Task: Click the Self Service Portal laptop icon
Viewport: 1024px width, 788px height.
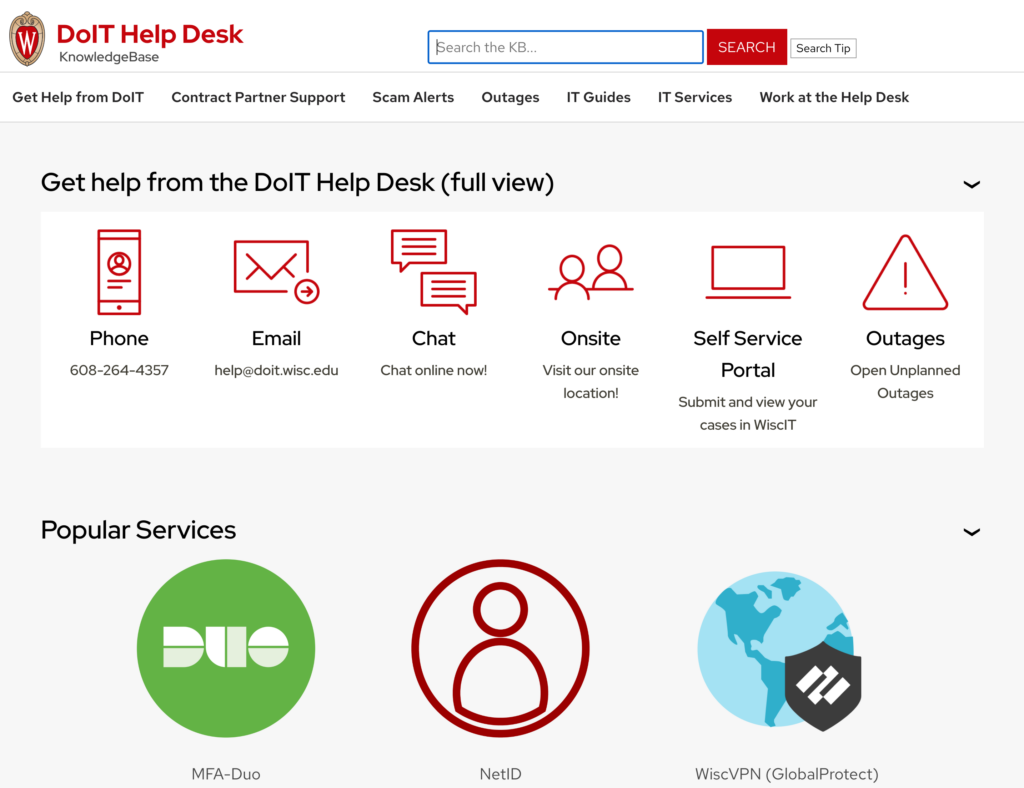Action: point(748,272)
